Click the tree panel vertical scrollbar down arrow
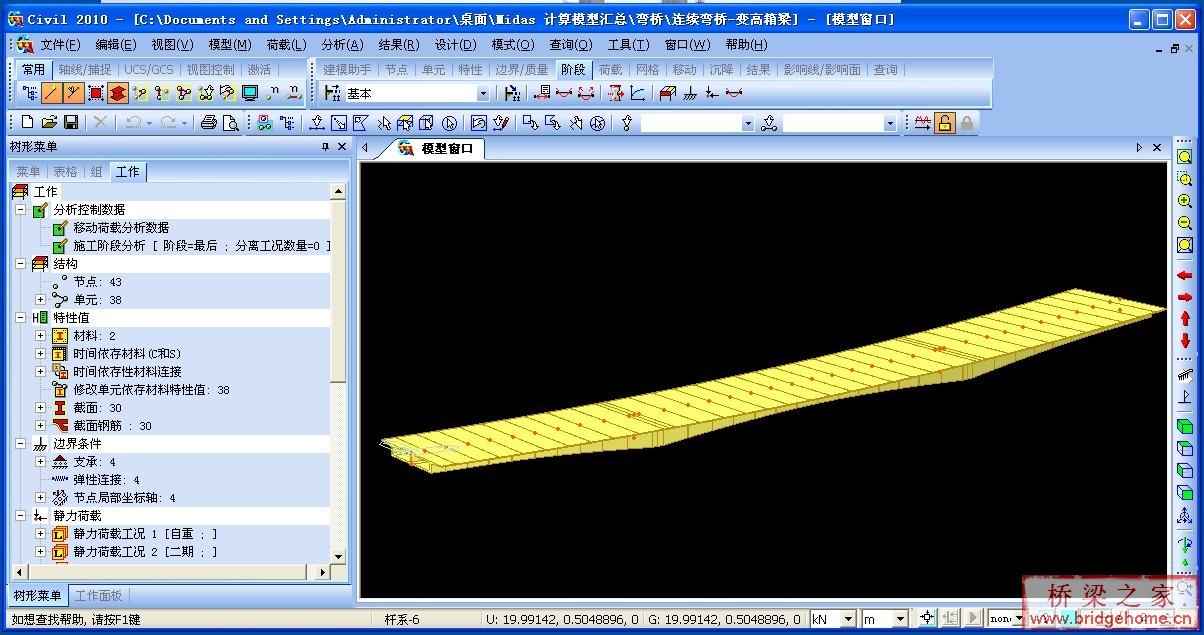This screenshot has width=1204, height=635. (x=338, y=557)
